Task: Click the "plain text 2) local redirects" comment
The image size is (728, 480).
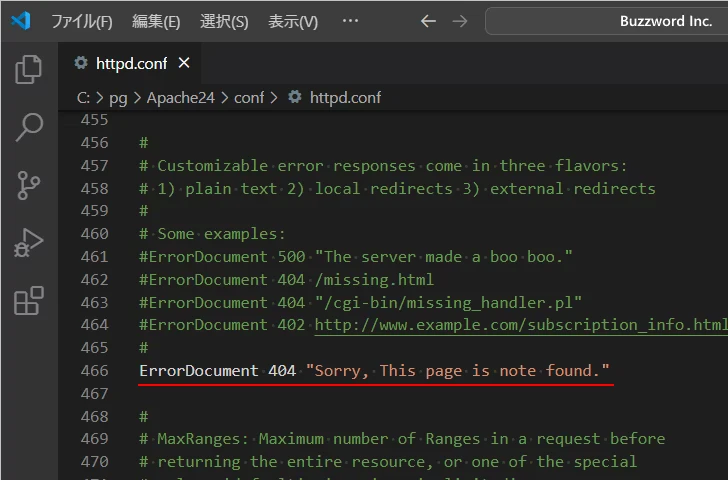Action: click(x=397, y=188)
